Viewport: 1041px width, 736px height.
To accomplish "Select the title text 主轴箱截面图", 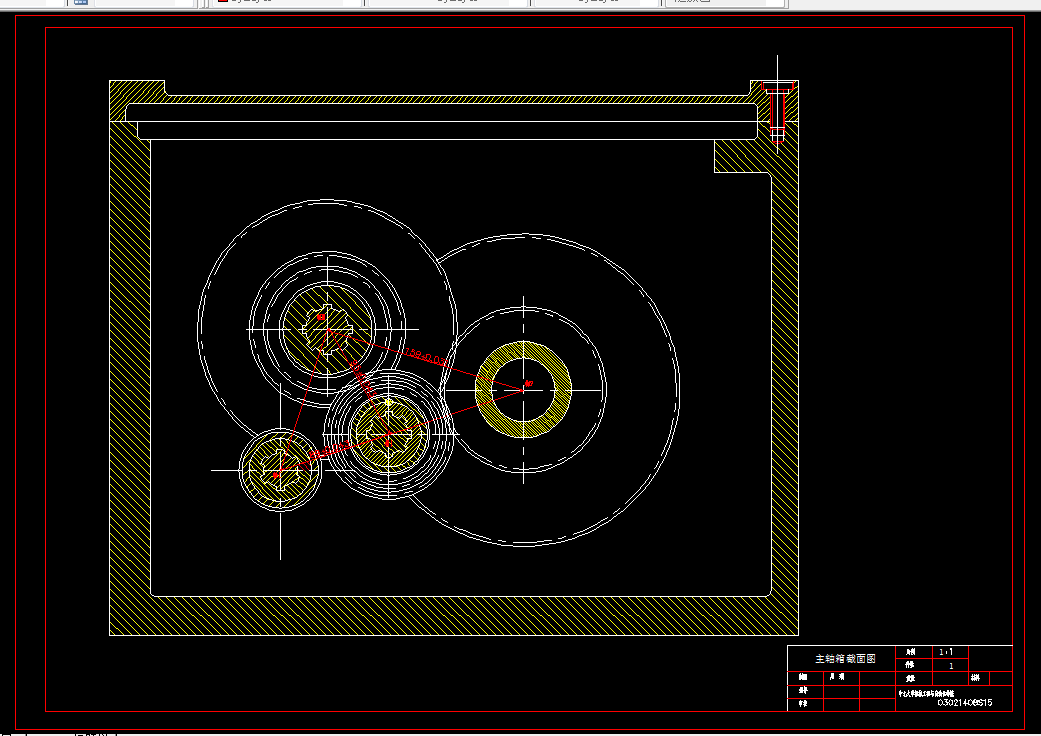I will pyautogui.click(x=845, y=658).
